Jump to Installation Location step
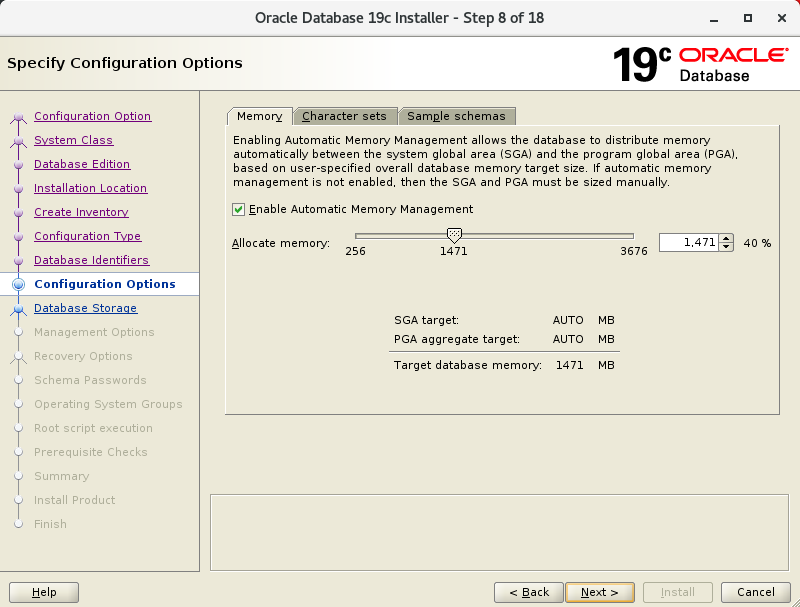Screen dimensions: 800x607 (90, 188)
